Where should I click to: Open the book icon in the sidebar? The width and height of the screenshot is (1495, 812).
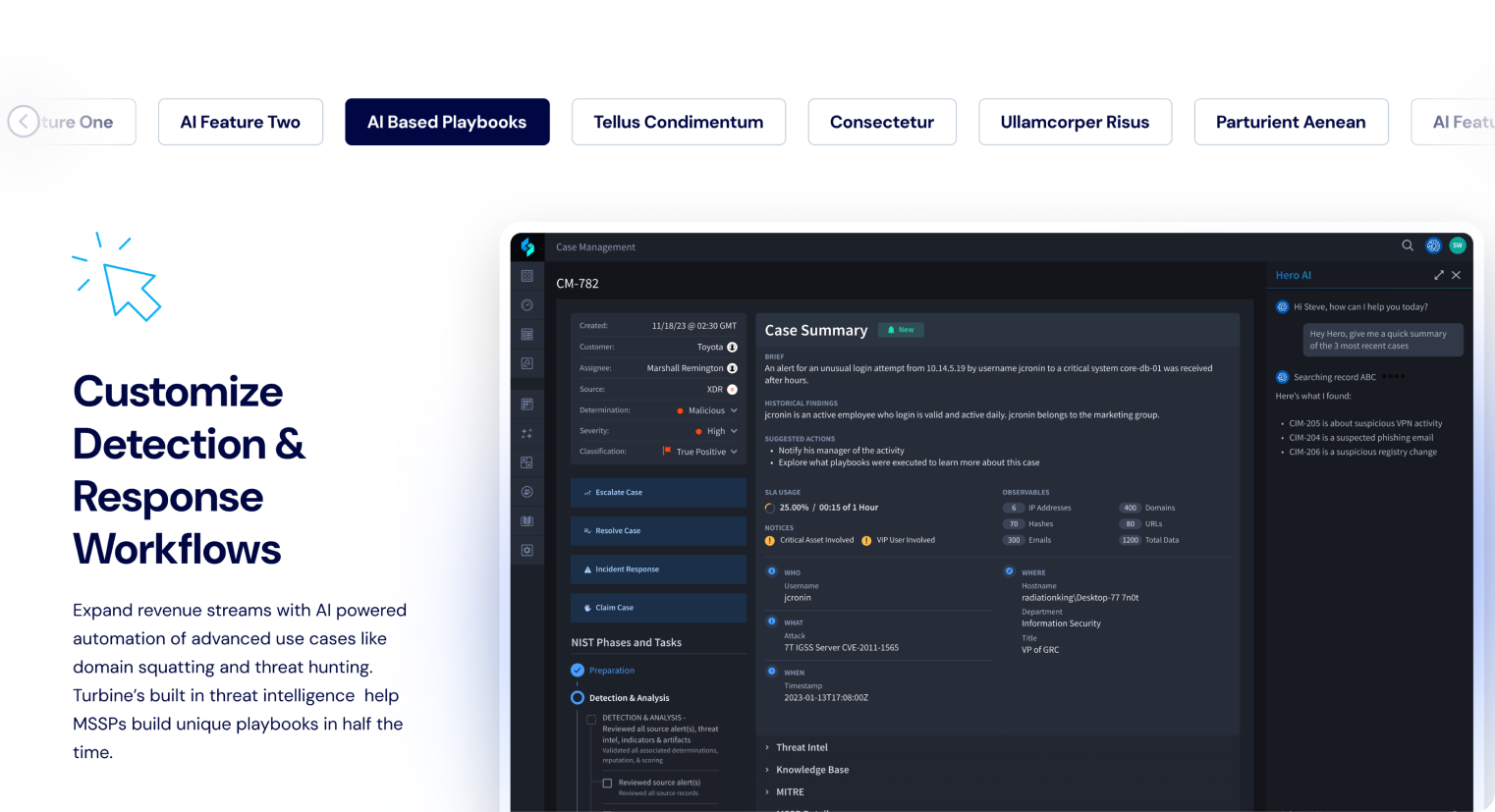(527, 521)
